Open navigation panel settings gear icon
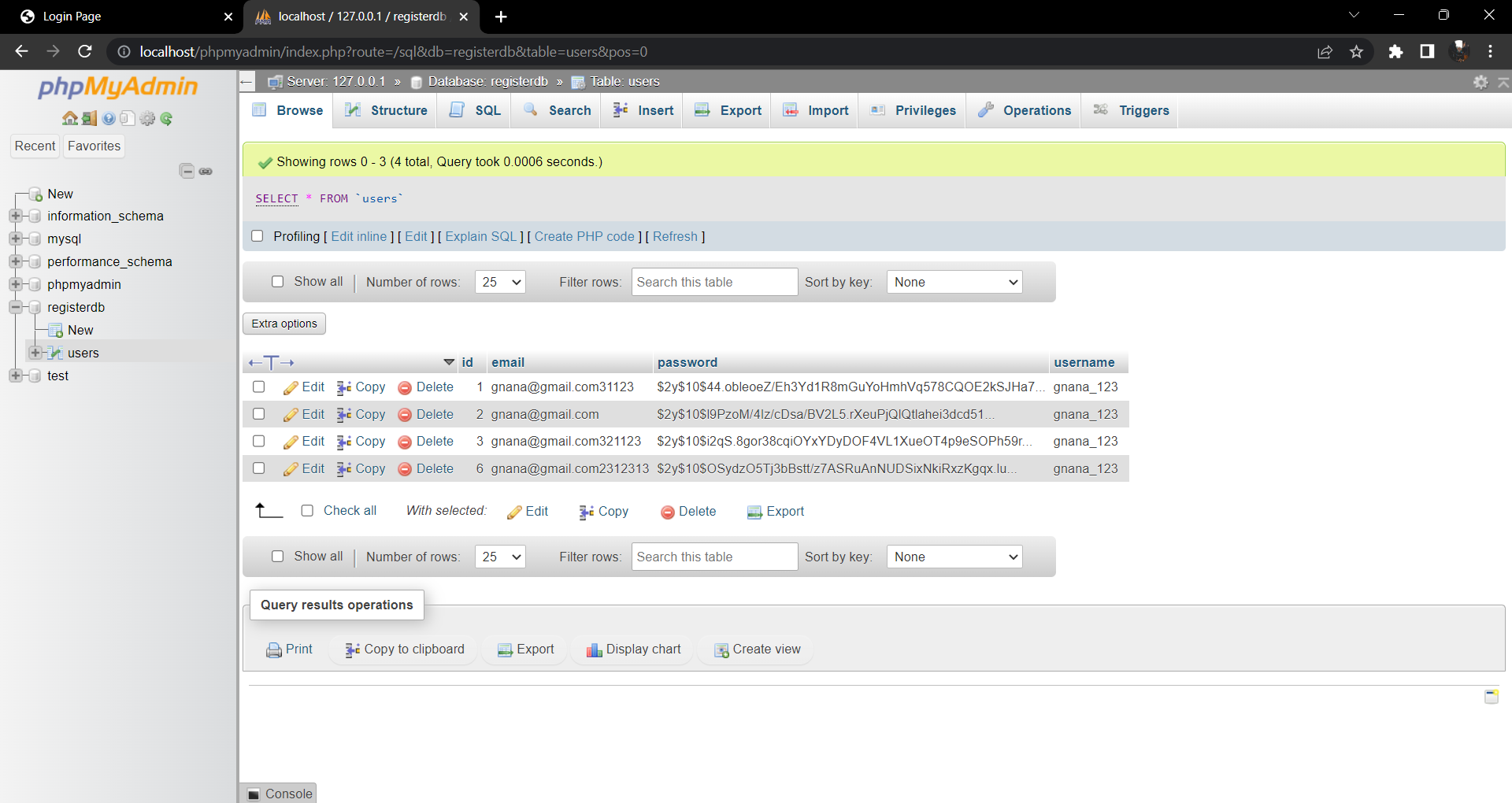Image resolution: width=1512 pixels, height=803 pixels. (x=147, y=119)
